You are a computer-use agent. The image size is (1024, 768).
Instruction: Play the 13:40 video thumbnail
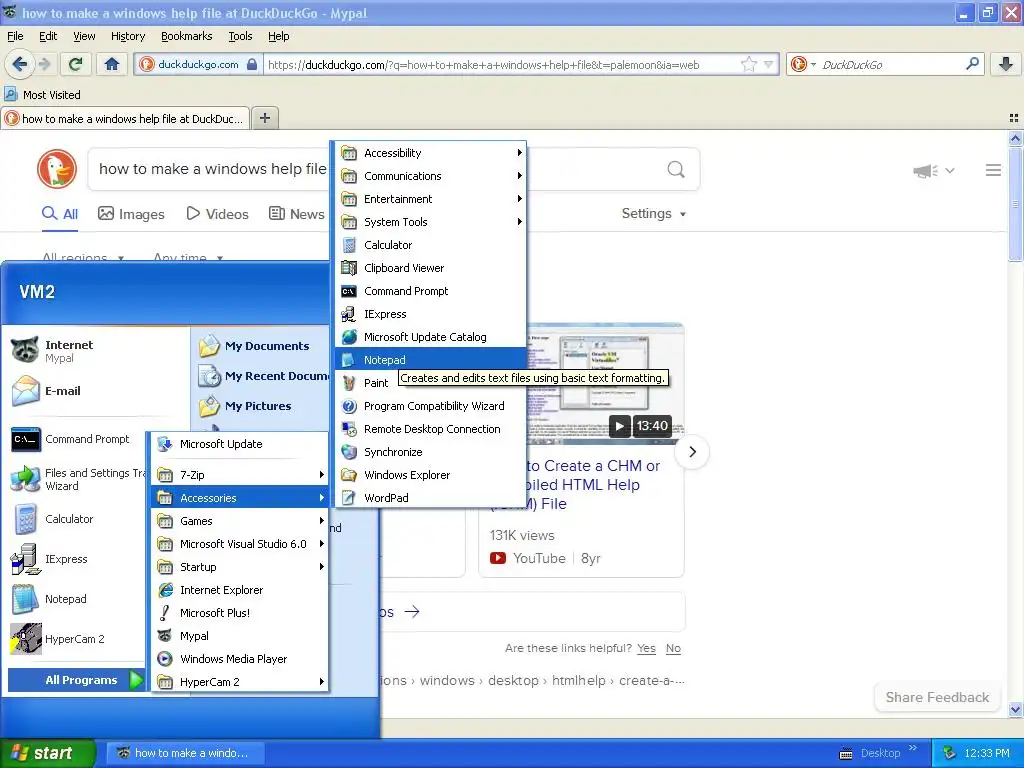click(x=619, y=426)
